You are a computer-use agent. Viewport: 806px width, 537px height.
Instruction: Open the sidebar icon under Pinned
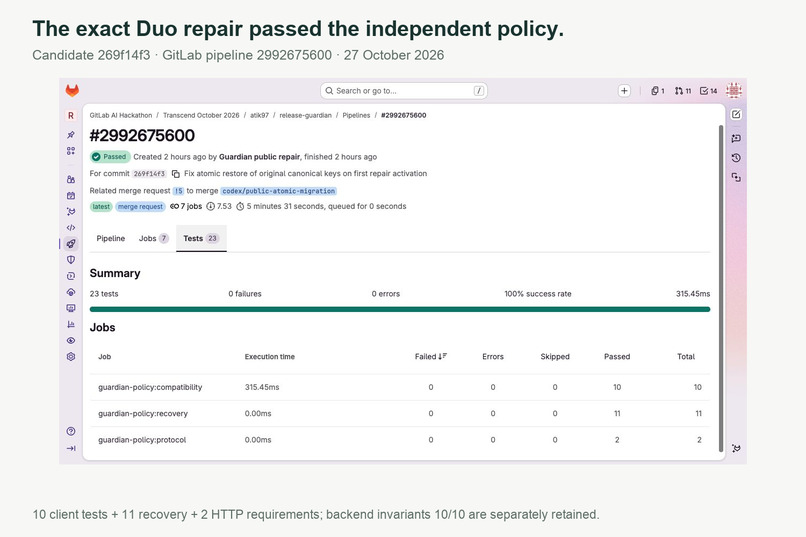pos(71,151)
